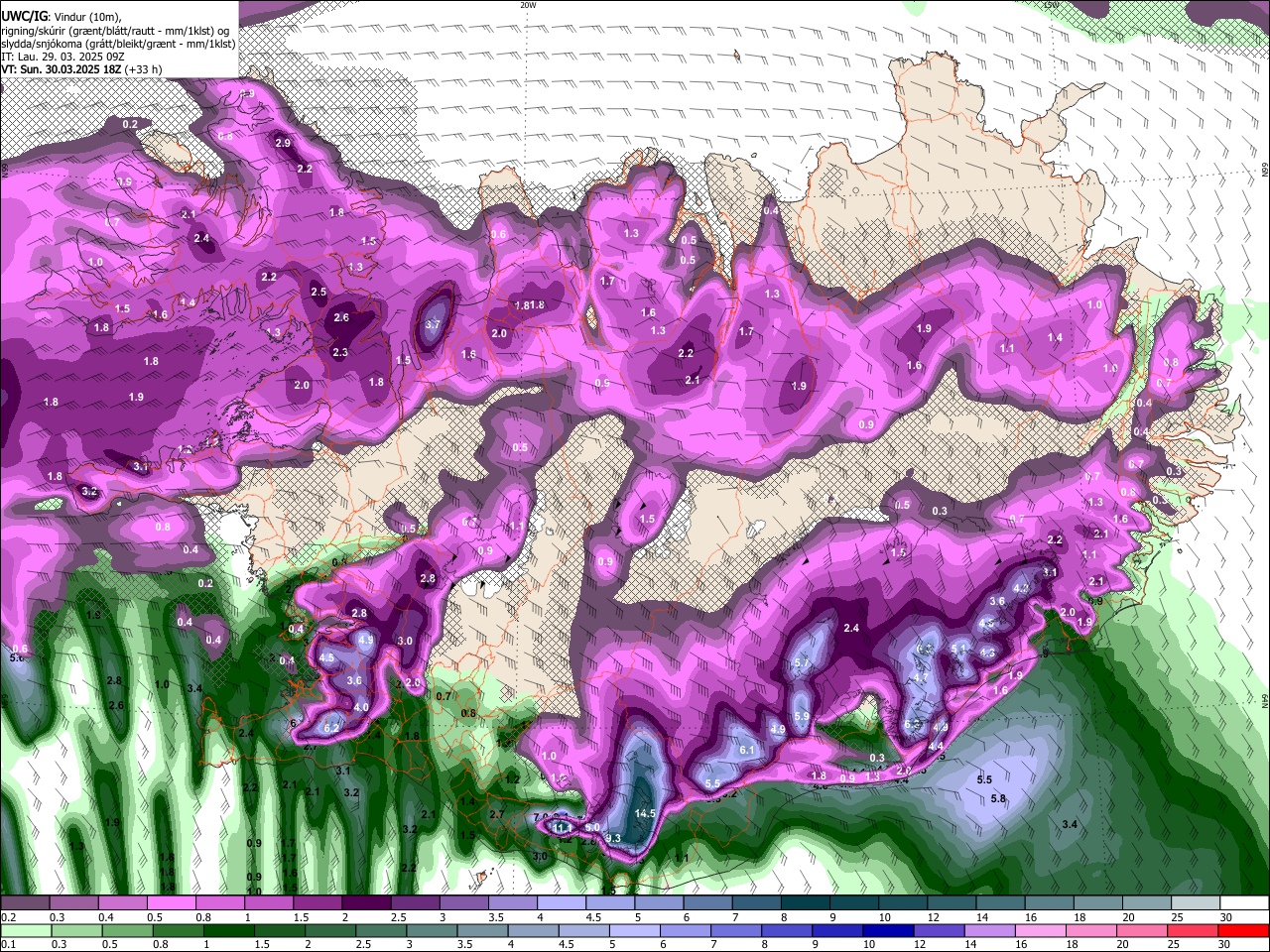The height and width of the screenshot is (952, 1270).
Task: Click the 2.9 value on the map
Action: point(283,143)
